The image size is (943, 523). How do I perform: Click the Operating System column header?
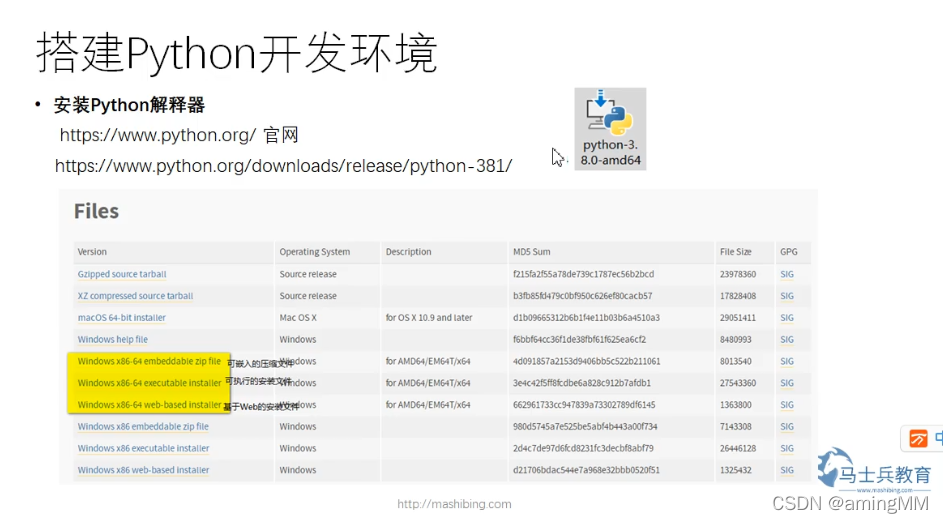pos(315,252)
